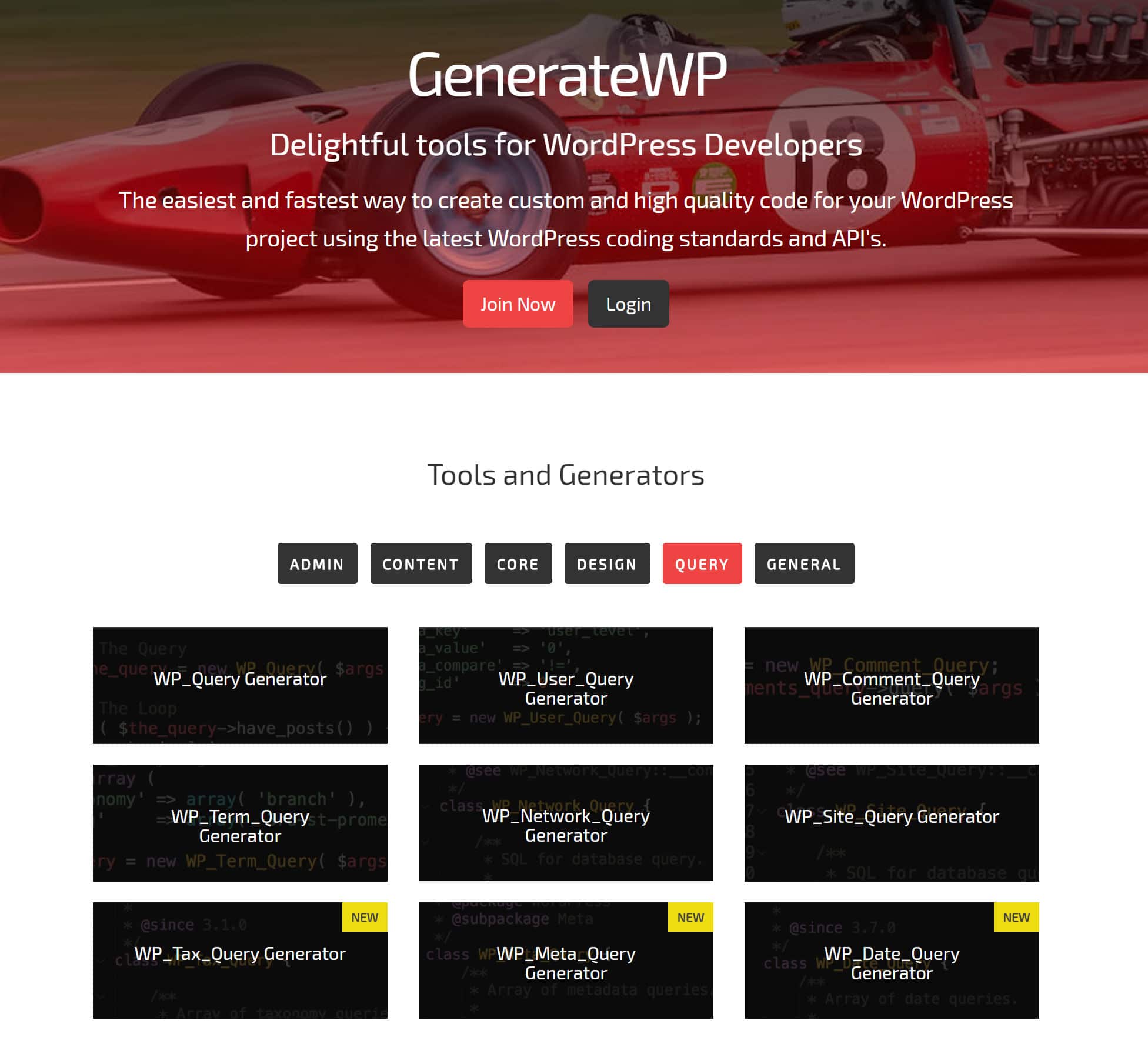The height and width of the screenshot is (1057, 1148).
Task: Enable the DESIGN category filter
Action: point(607,564)
